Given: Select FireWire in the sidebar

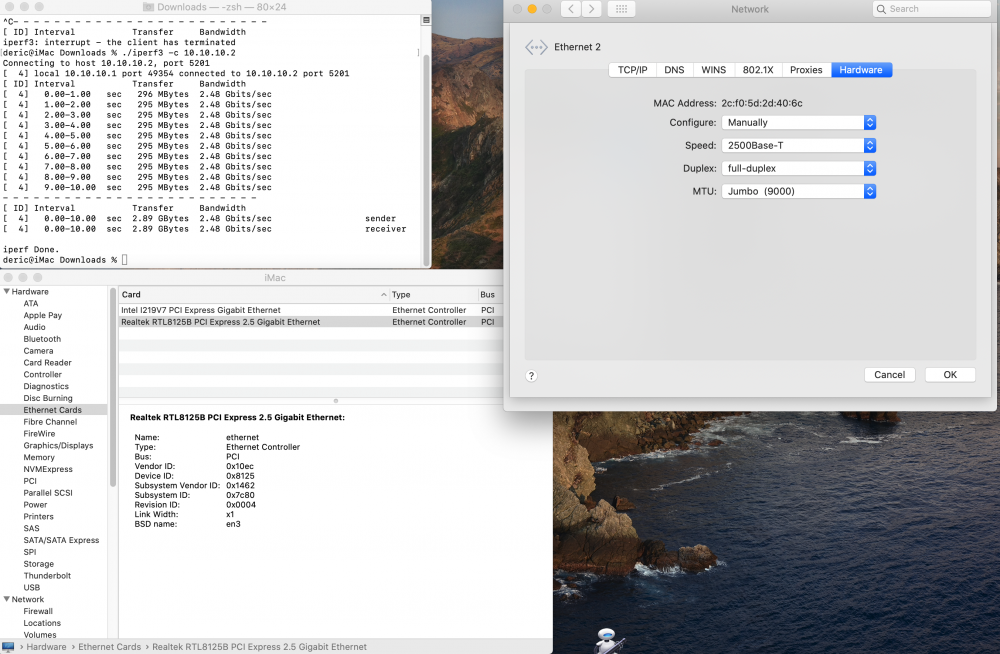Looking at the screenshot, I should [x=40, y=434].
